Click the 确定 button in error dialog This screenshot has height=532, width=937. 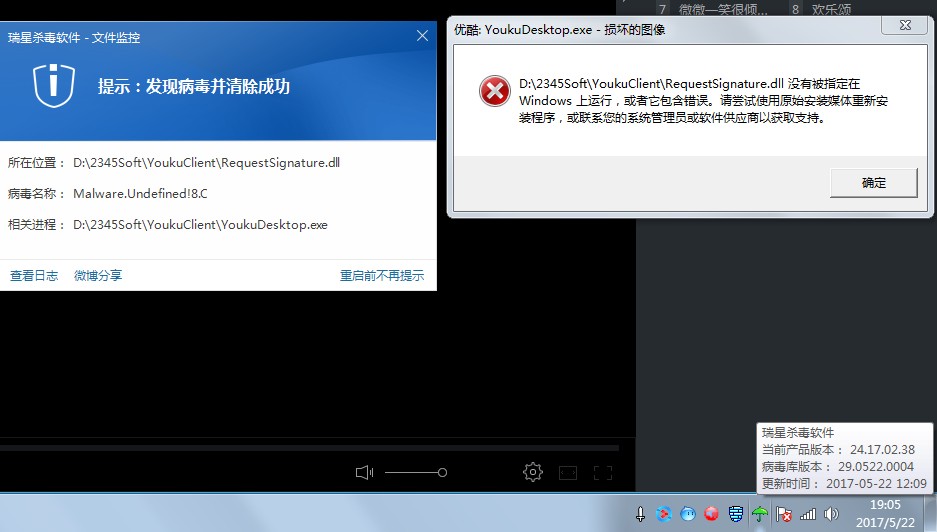point(873,182)
